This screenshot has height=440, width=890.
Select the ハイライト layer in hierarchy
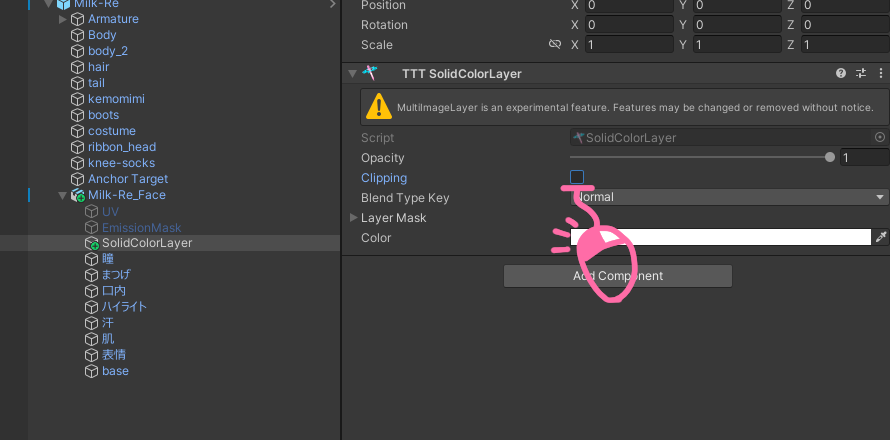tap(124, 307)
